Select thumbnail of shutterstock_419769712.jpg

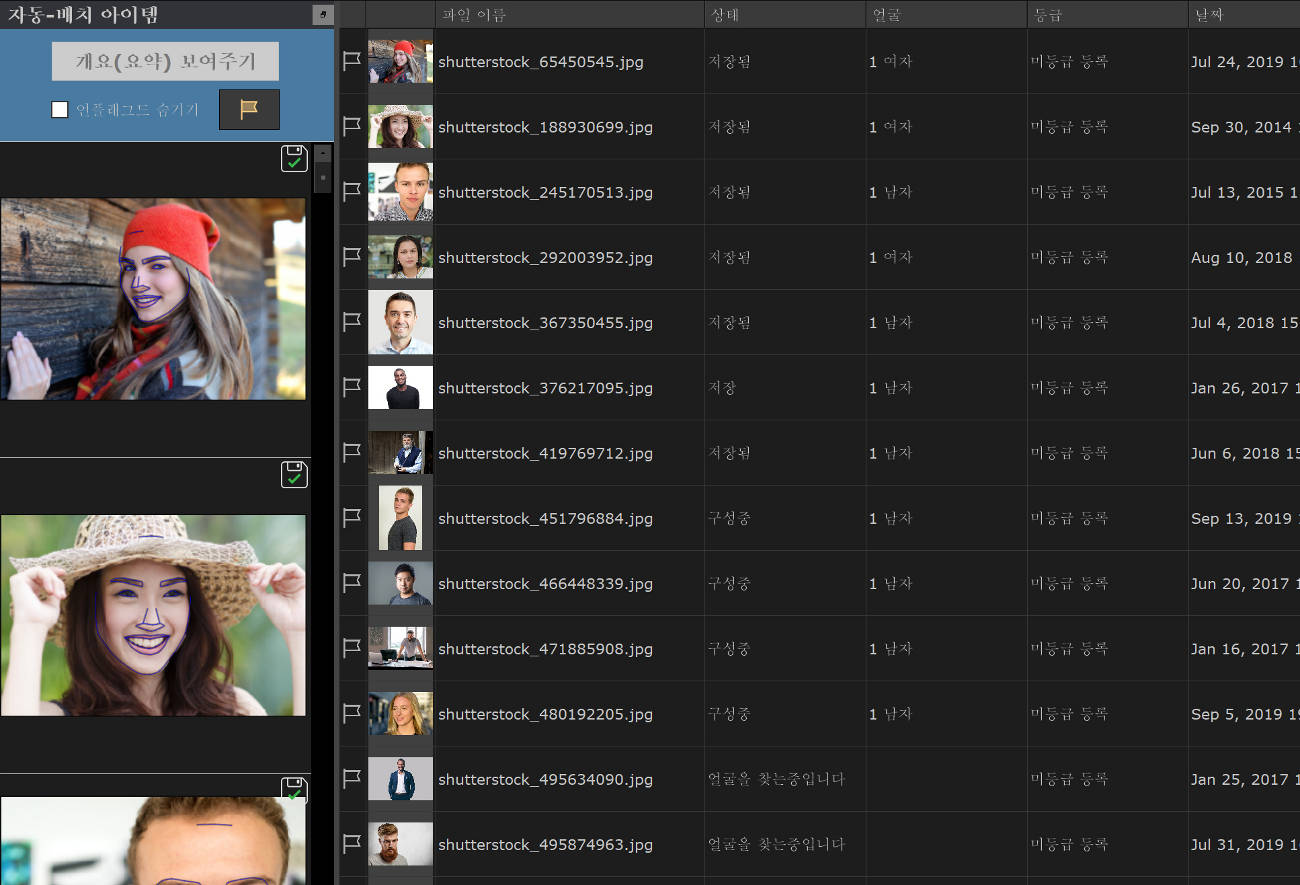pos(400,452)
